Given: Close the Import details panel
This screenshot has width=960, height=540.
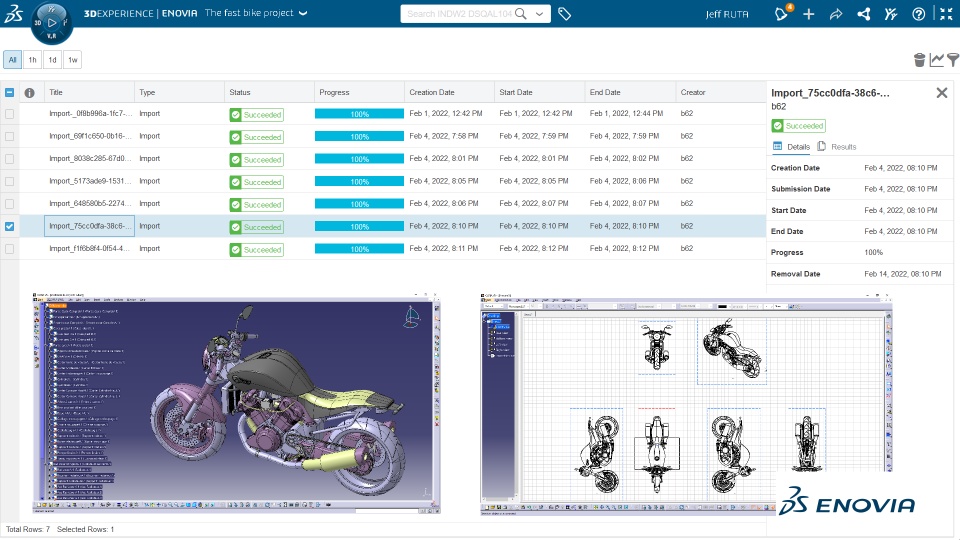Looking at the screenshot, I should point(942,92).
